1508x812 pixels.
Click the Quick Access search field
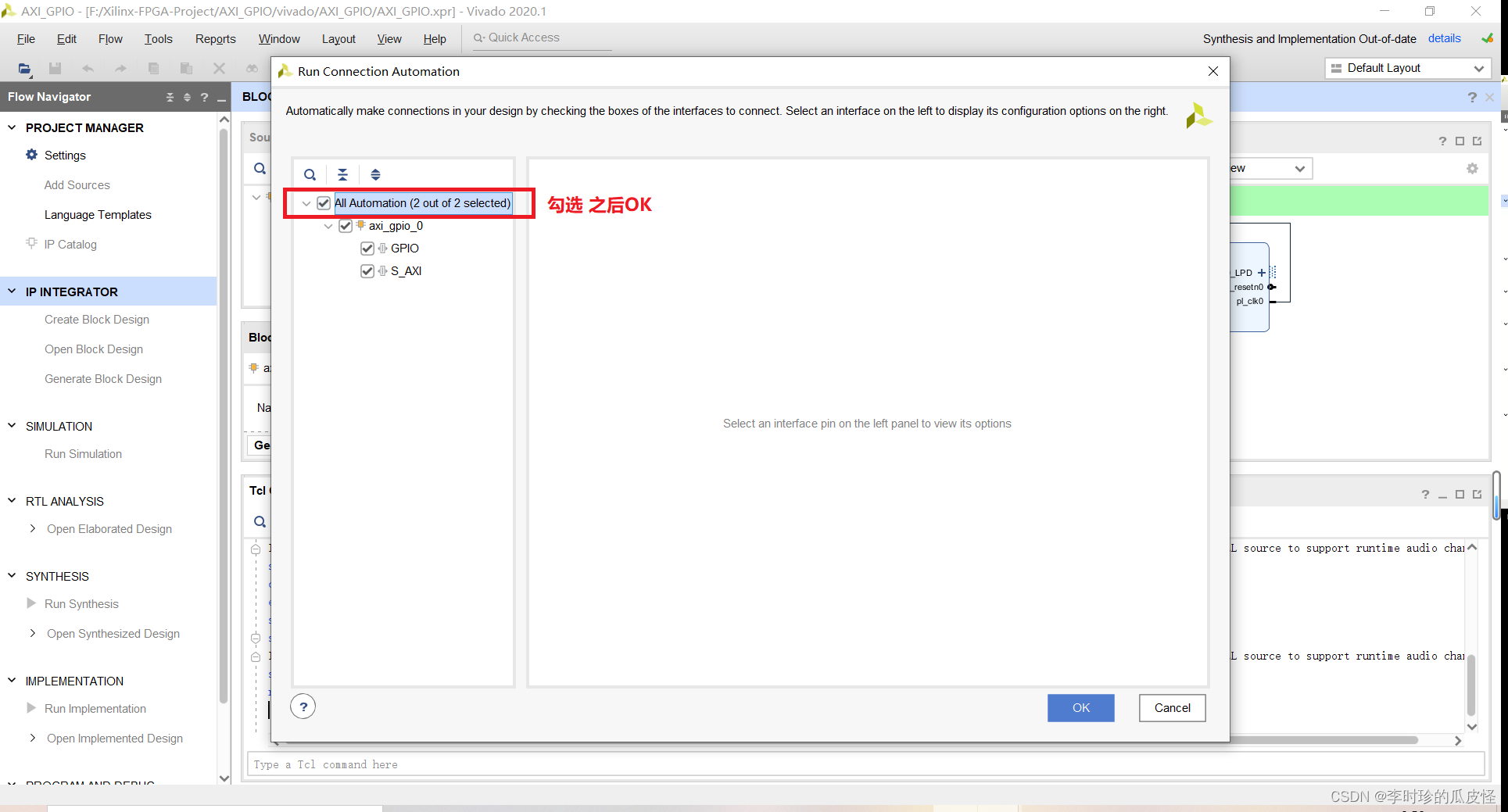click(542, 38)
